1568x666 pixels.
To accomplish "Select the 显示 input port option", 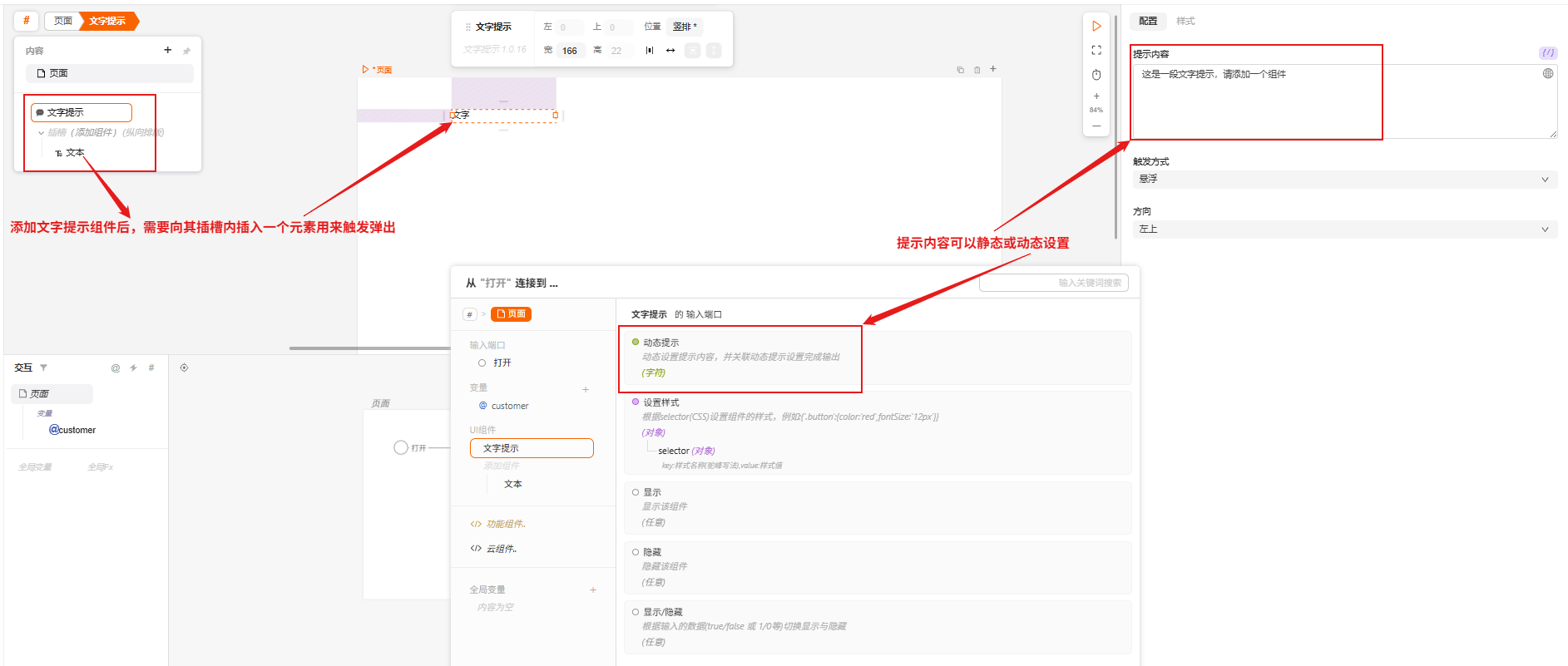I will (x=651, y=492).
